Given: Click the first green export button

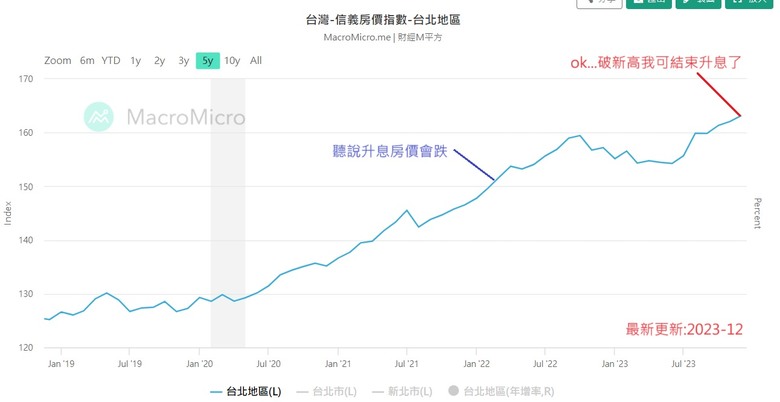Looking at the screenshot, I should click(x=649, y=3).
